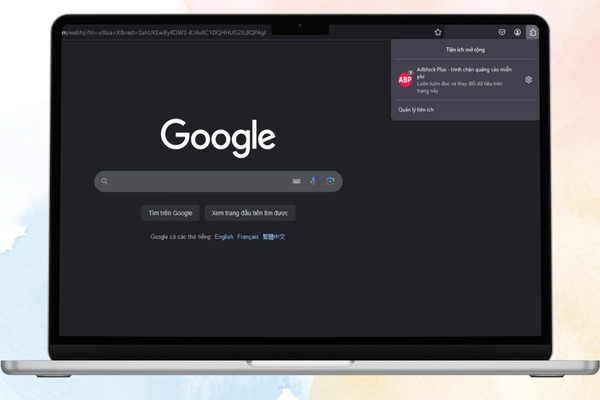Start voice search with microphone icon
Image resolution: width=600 pixels, height=400 pixels.
313,181
